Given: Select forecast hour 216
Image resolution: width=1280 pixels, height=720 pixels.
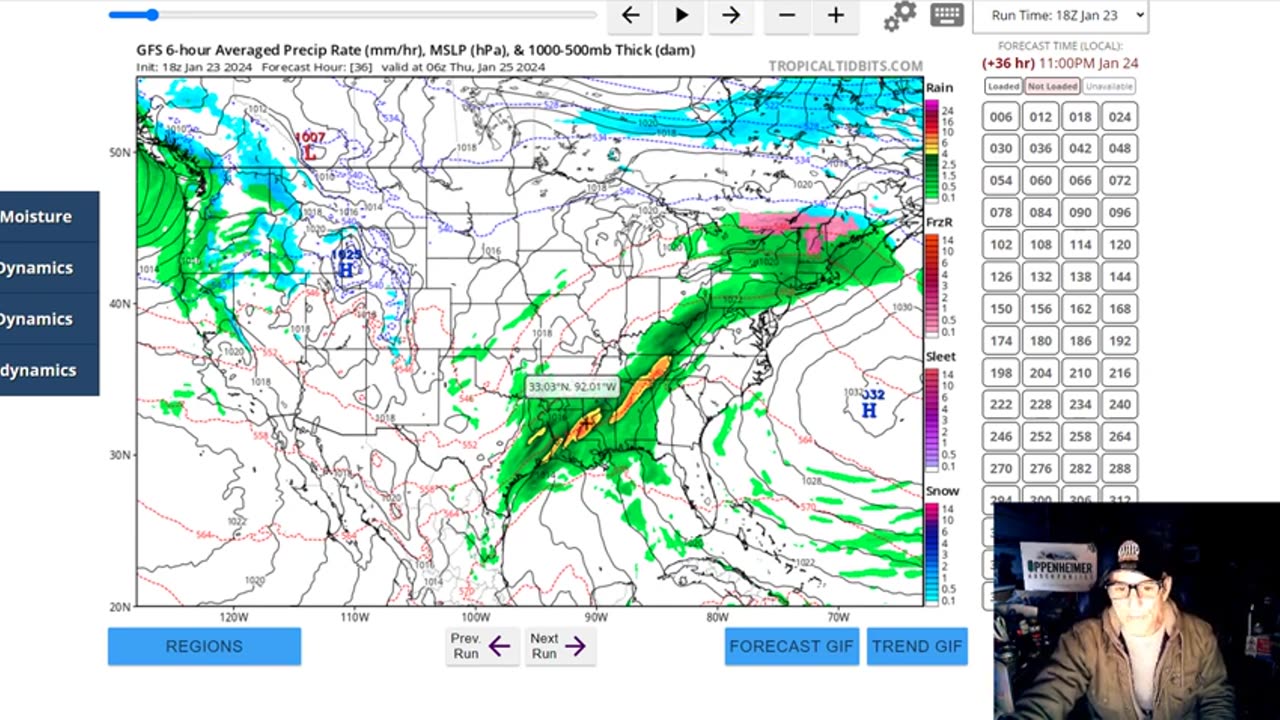Looking at the screenshot, I should point(1120,373).
